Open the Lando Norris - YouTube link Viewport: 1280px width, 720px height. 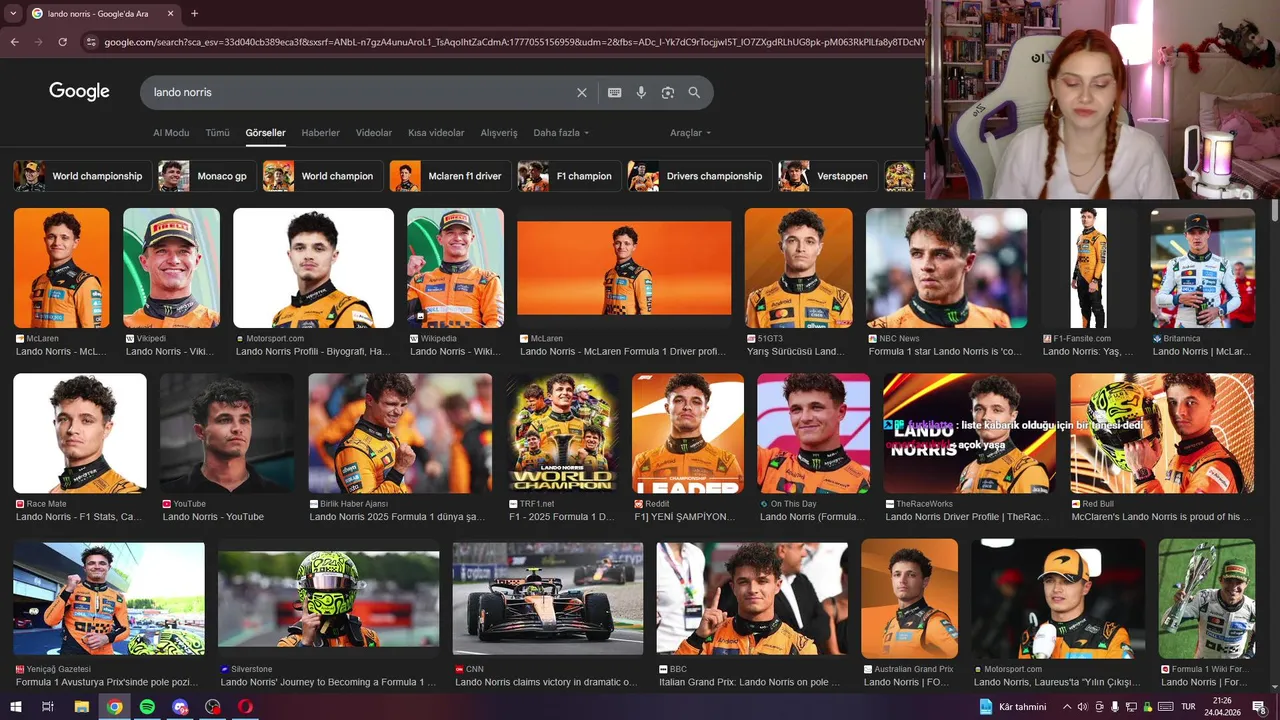(x=213, y=517)
